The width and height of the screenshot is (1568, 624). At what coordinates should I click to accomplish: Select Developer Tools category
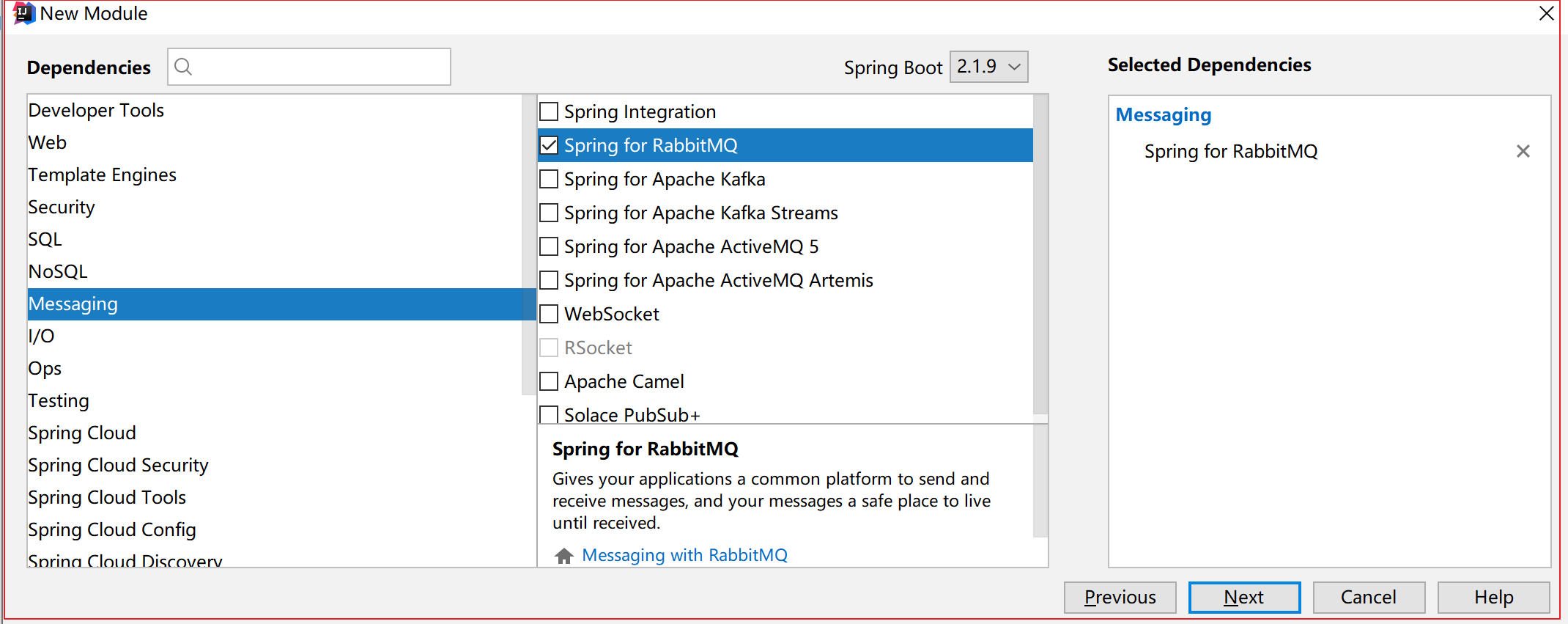pos(274,110)
